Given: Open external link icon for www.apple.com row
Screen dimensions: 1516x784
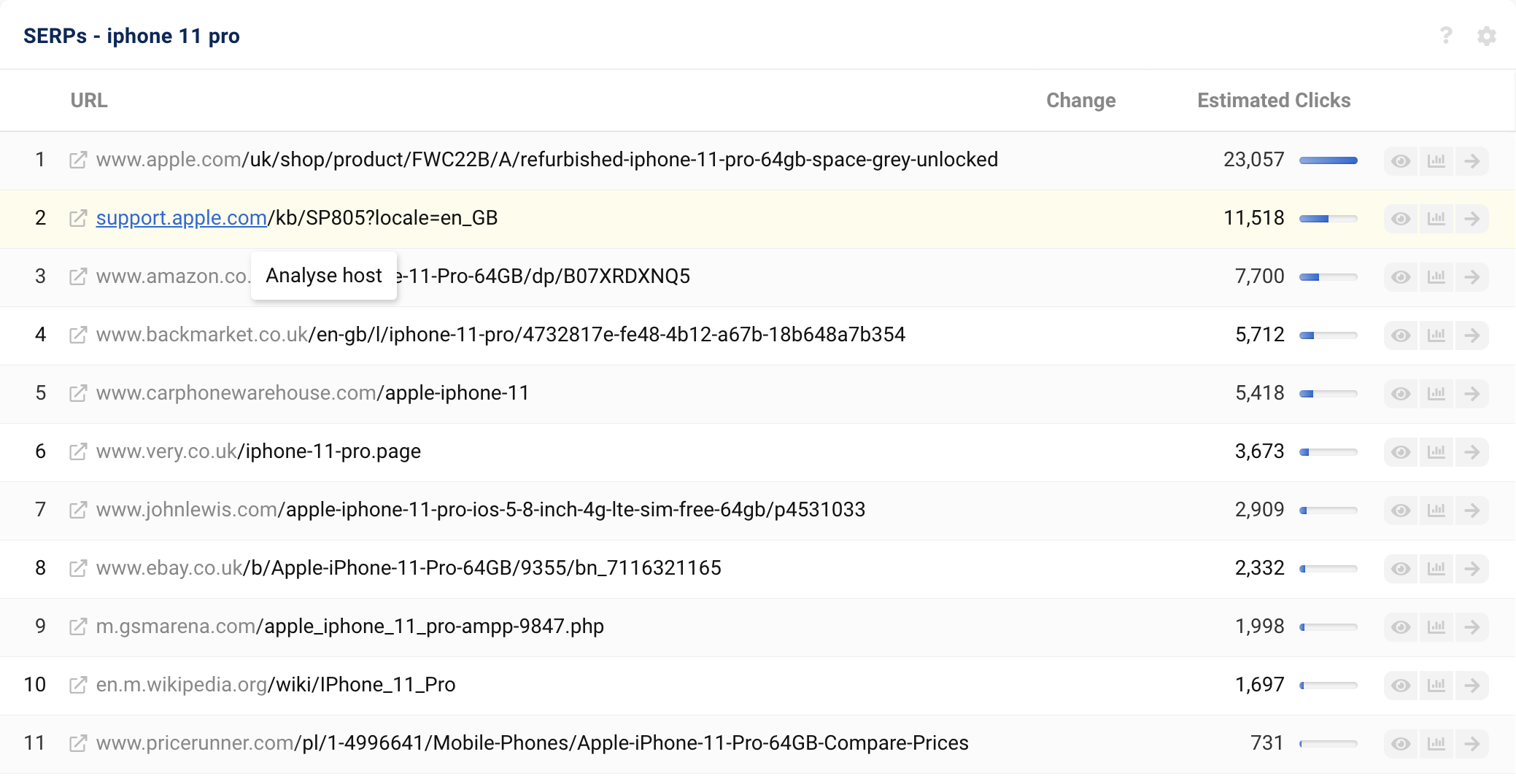Looking at the screenshot, I should (78, 160).
